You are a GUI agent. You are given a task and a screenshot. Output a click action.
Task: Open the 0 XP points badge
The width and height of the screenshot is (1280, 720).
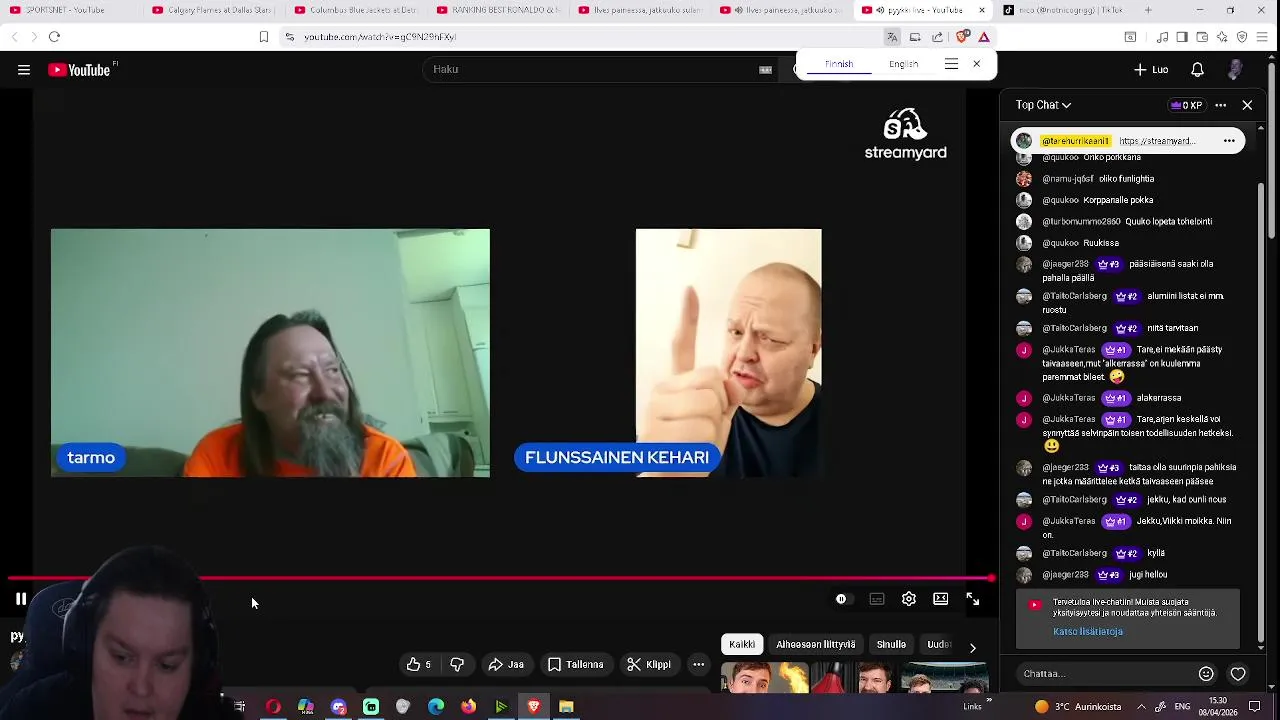pos(1186,105)
